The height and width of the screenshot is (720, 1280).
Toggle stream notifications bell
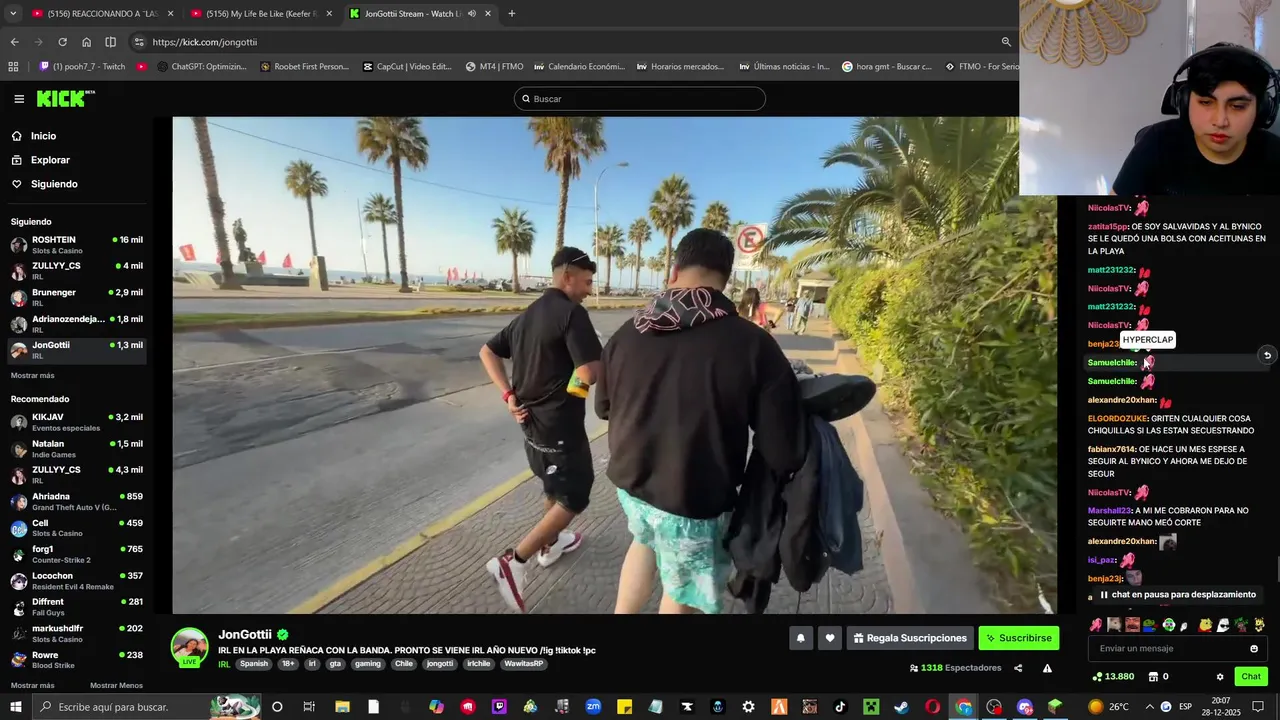800,638
